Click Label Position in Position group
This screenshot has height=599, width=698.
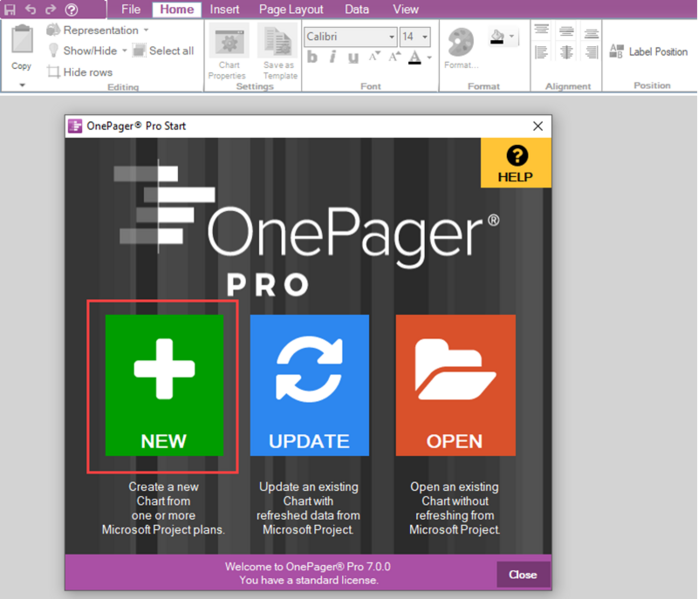point(648,52)
